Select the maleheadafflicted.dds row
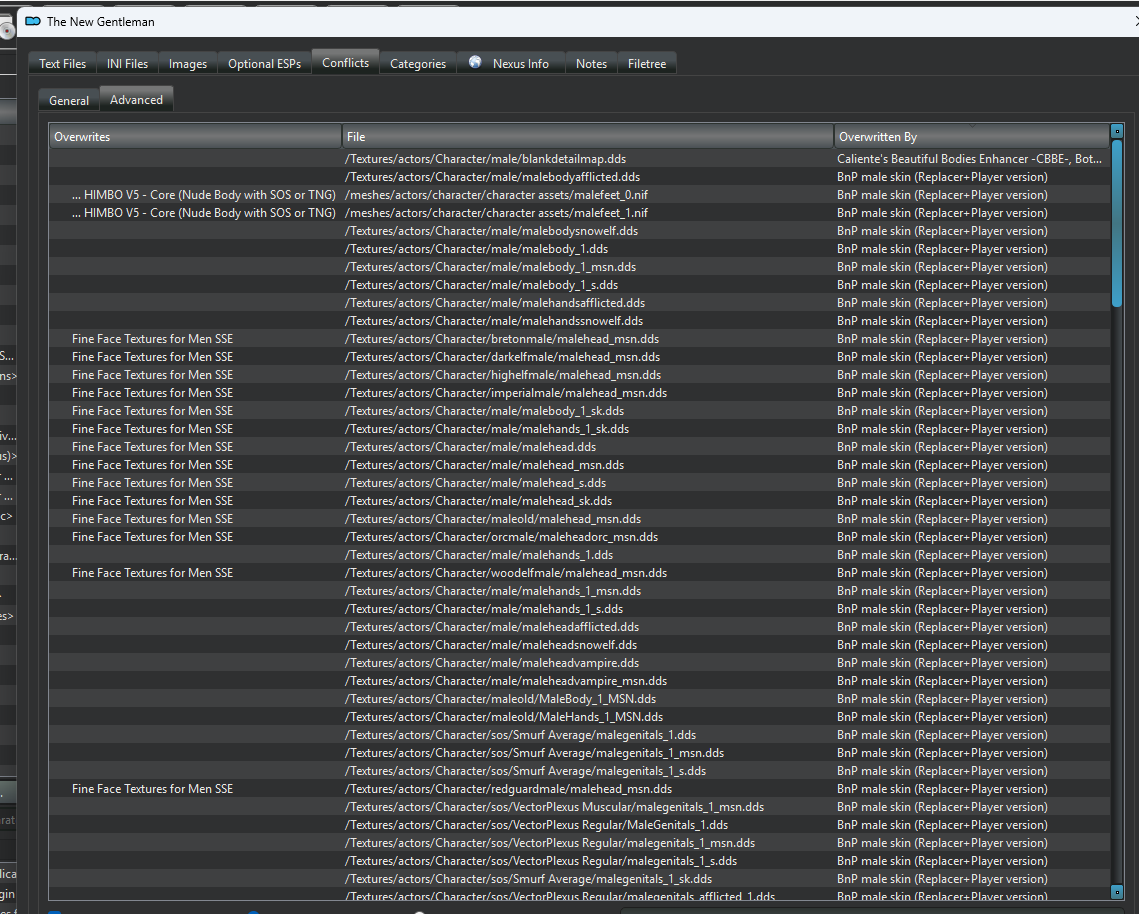Viewport: 1139px width, 914px height. point(579,626)
